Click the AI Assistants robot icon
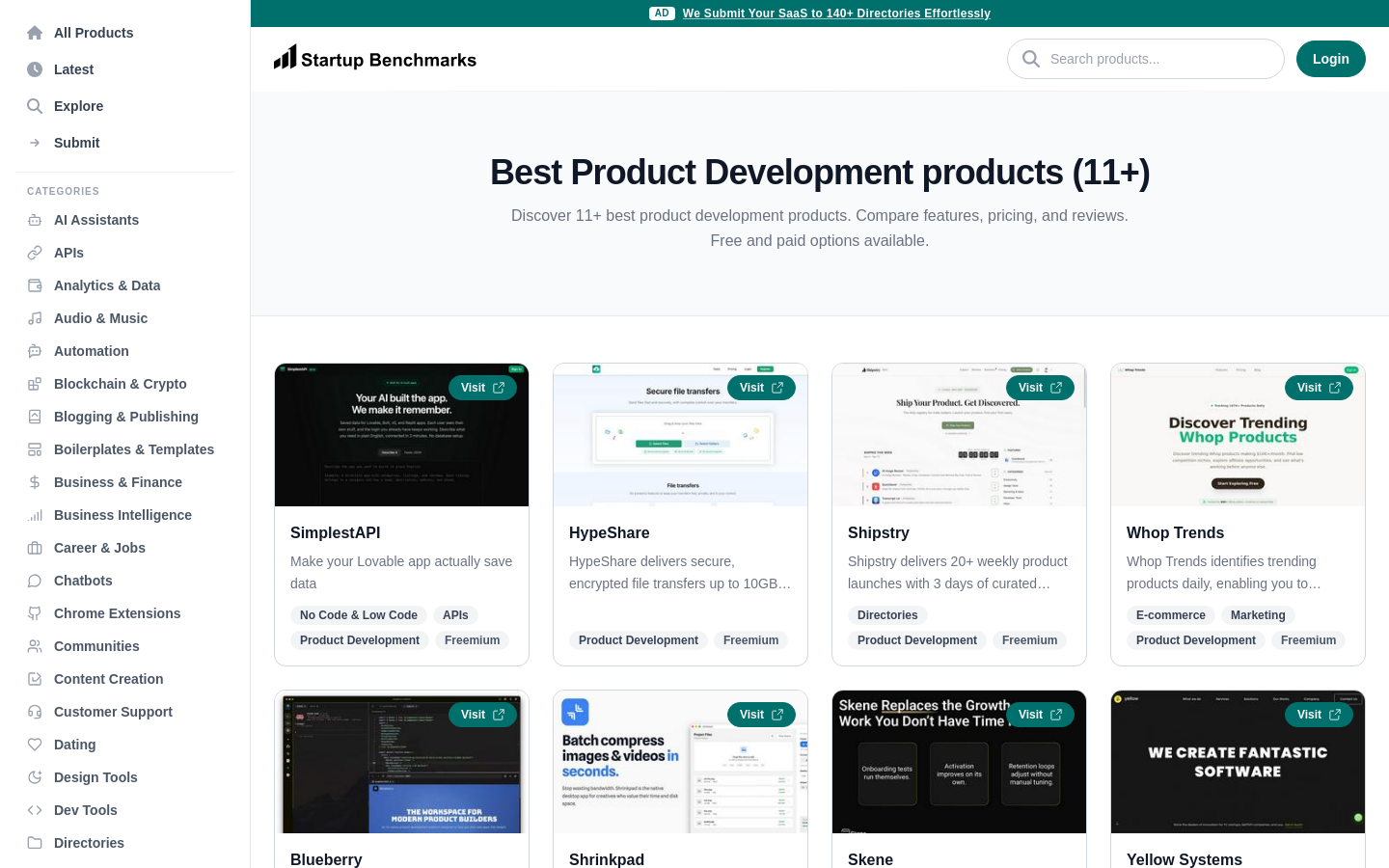This screenshot has height=868, width=1389. coord(35,220)
